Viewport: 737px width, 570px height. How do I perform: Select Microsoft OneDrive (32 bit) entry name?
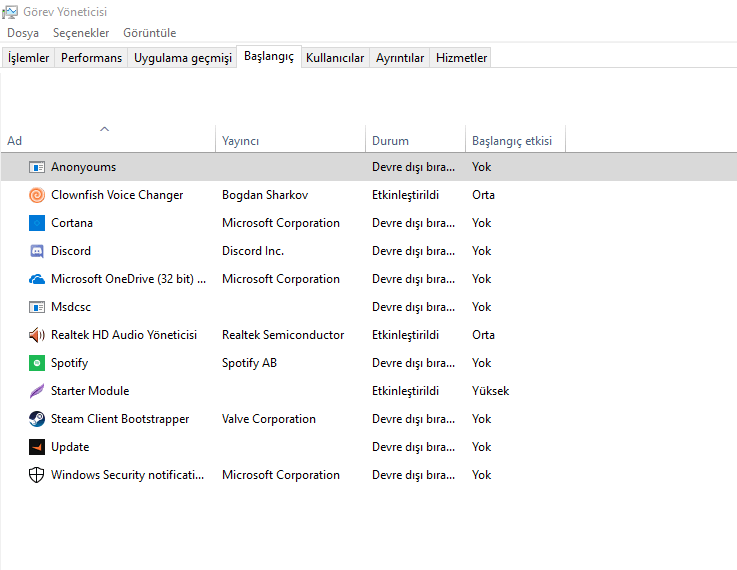[128, 279]
